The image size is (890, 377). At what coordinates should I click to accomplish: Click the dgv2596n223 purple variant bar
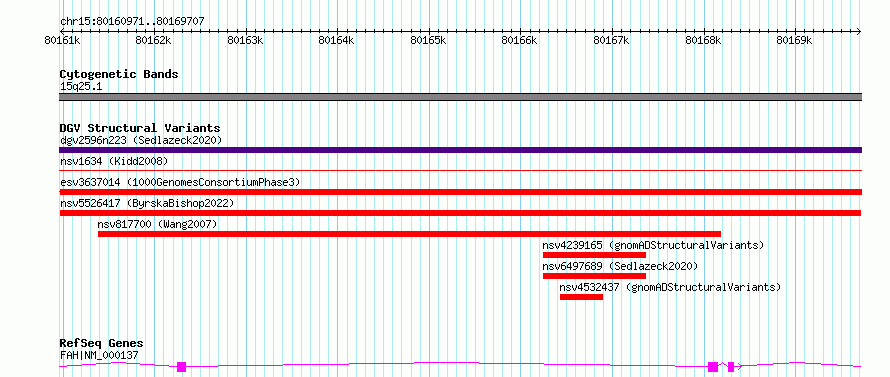[x=460, y=150]
